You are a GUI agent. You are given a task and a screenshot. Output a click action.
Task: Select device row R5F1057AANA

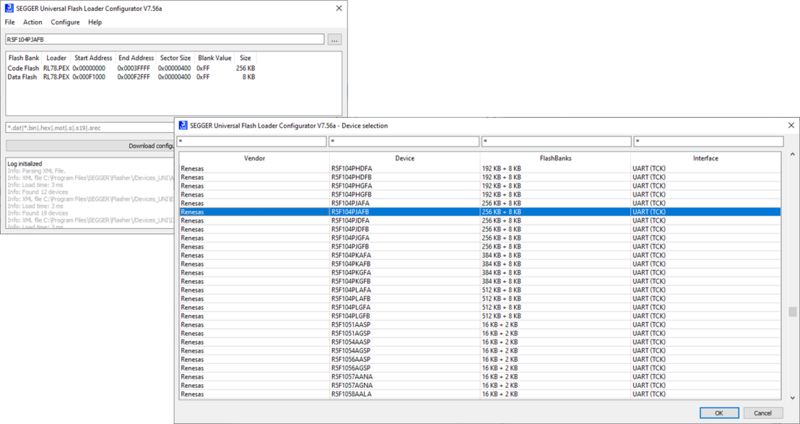click(x=480, y=377)
